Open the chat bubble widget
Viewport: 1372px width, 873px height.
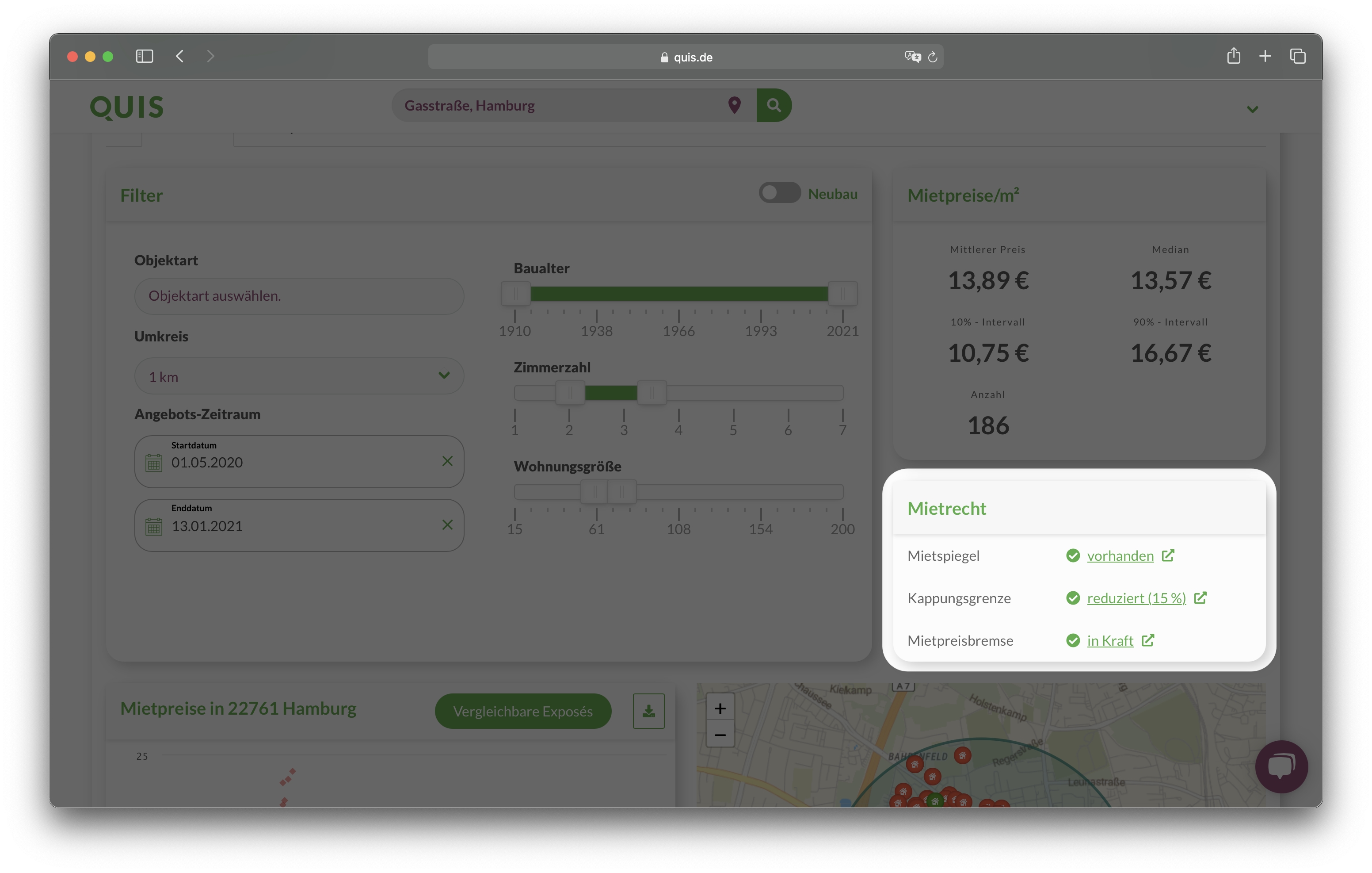1281,766
